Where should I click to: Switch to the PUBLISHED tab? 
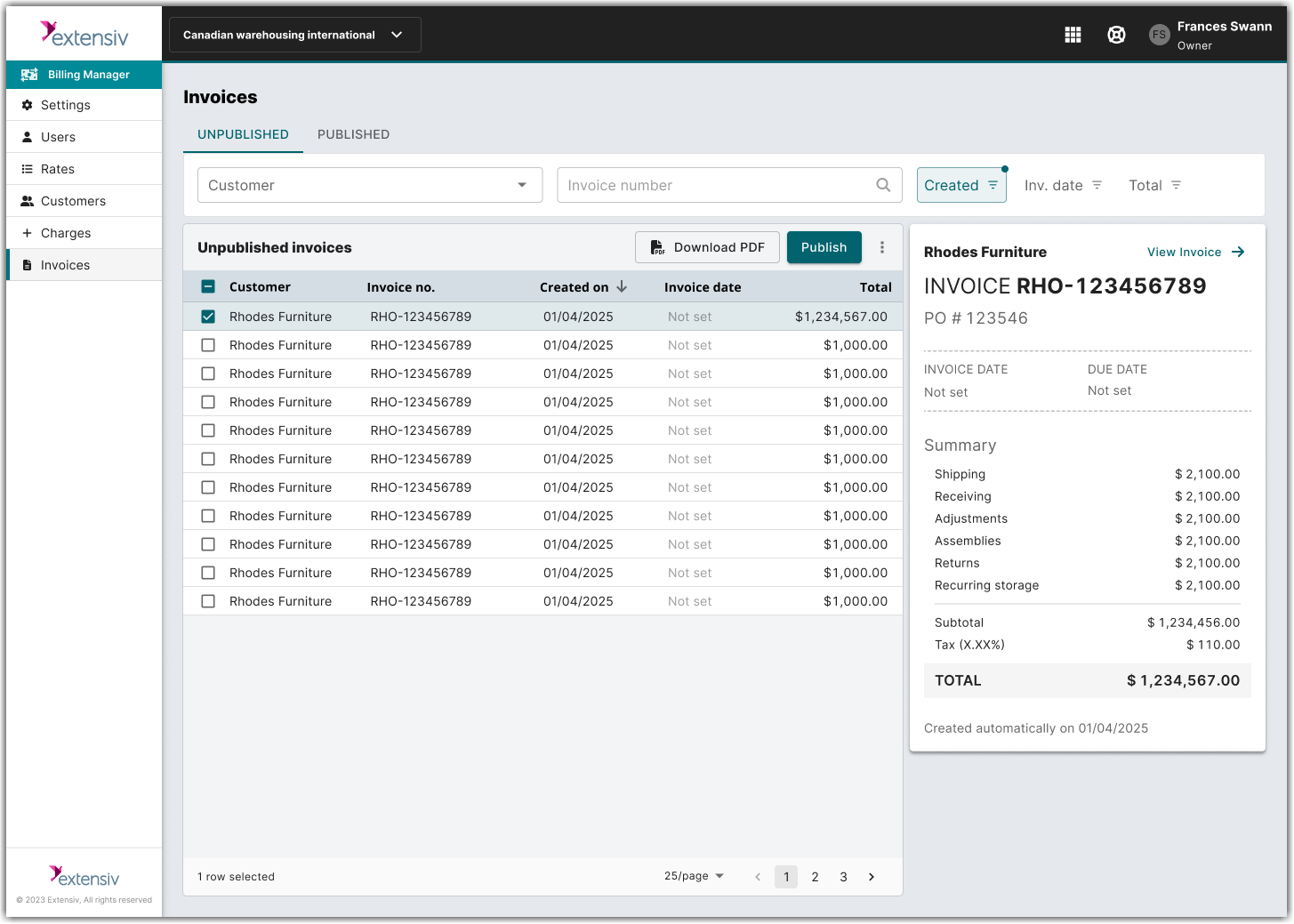(x=353, y=134)
